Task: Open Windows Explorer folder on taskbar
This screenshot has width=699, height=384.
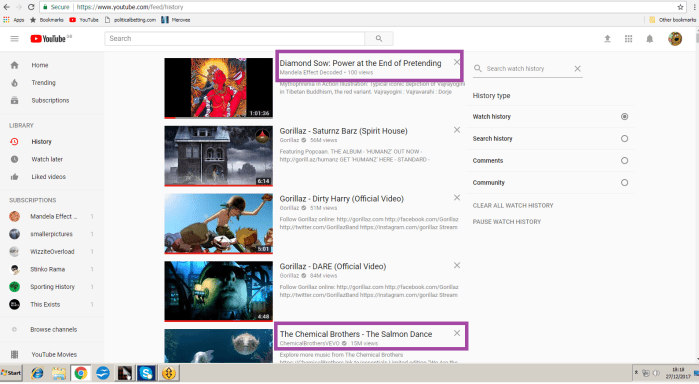Action: point(59,373)
